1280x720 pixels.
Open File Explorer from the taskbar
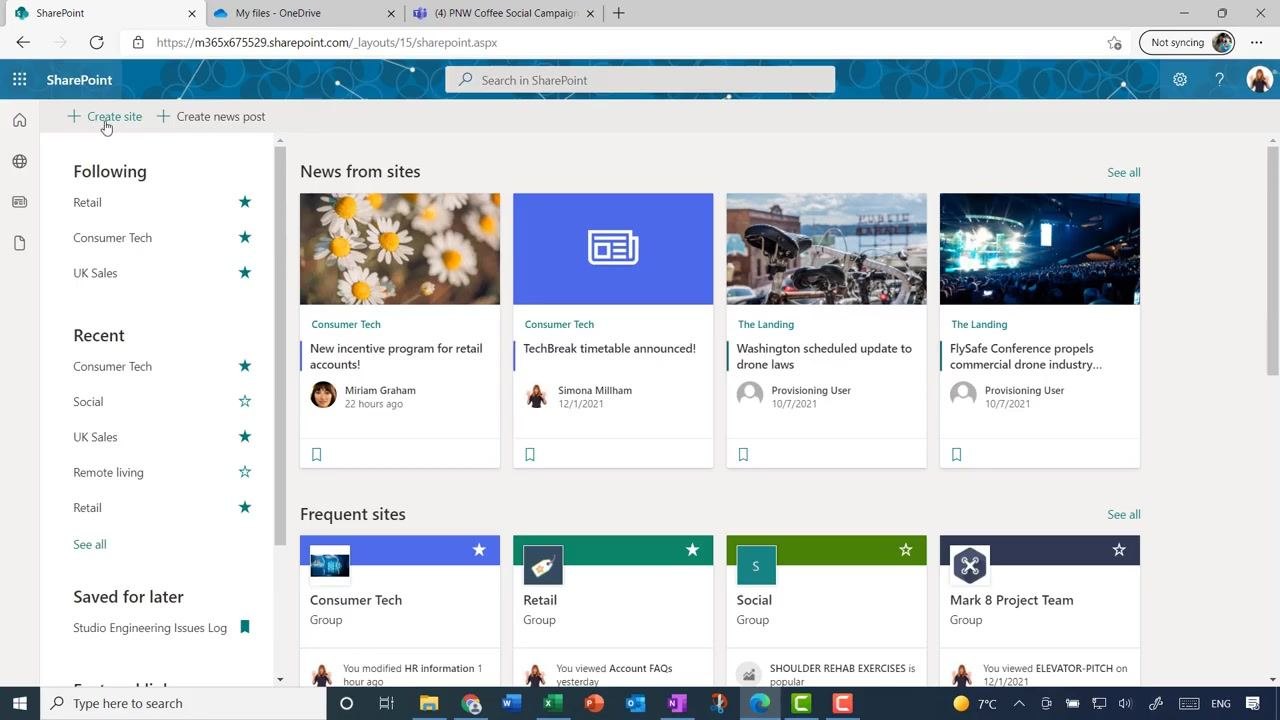(428, 703)
